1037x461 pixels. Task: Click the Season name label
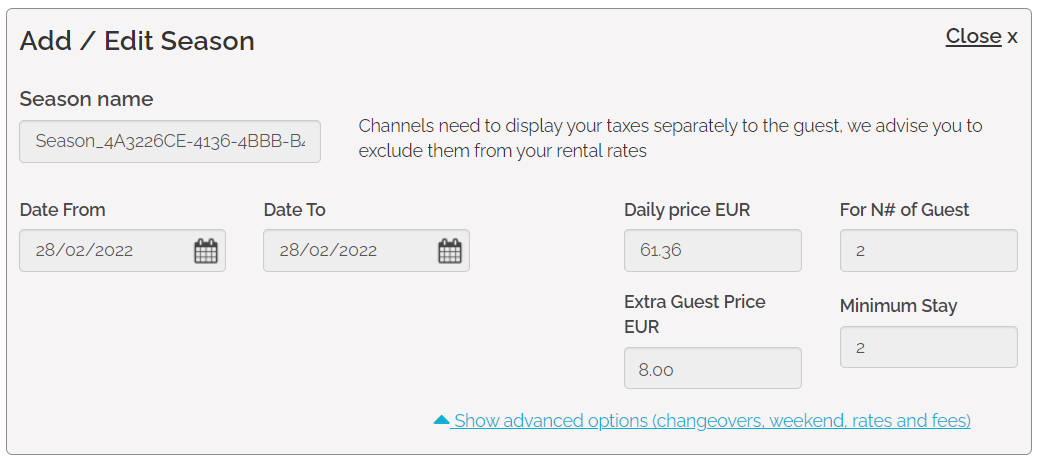[86, 99]
